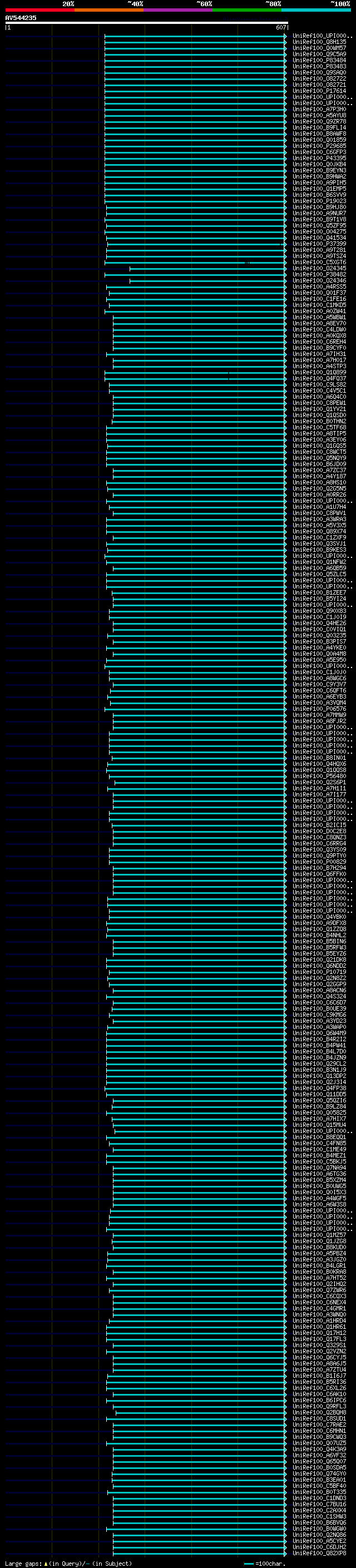
Task: Select the UniRef100_P19023 label
Action: pyautogui.click(x=319, y=201)
